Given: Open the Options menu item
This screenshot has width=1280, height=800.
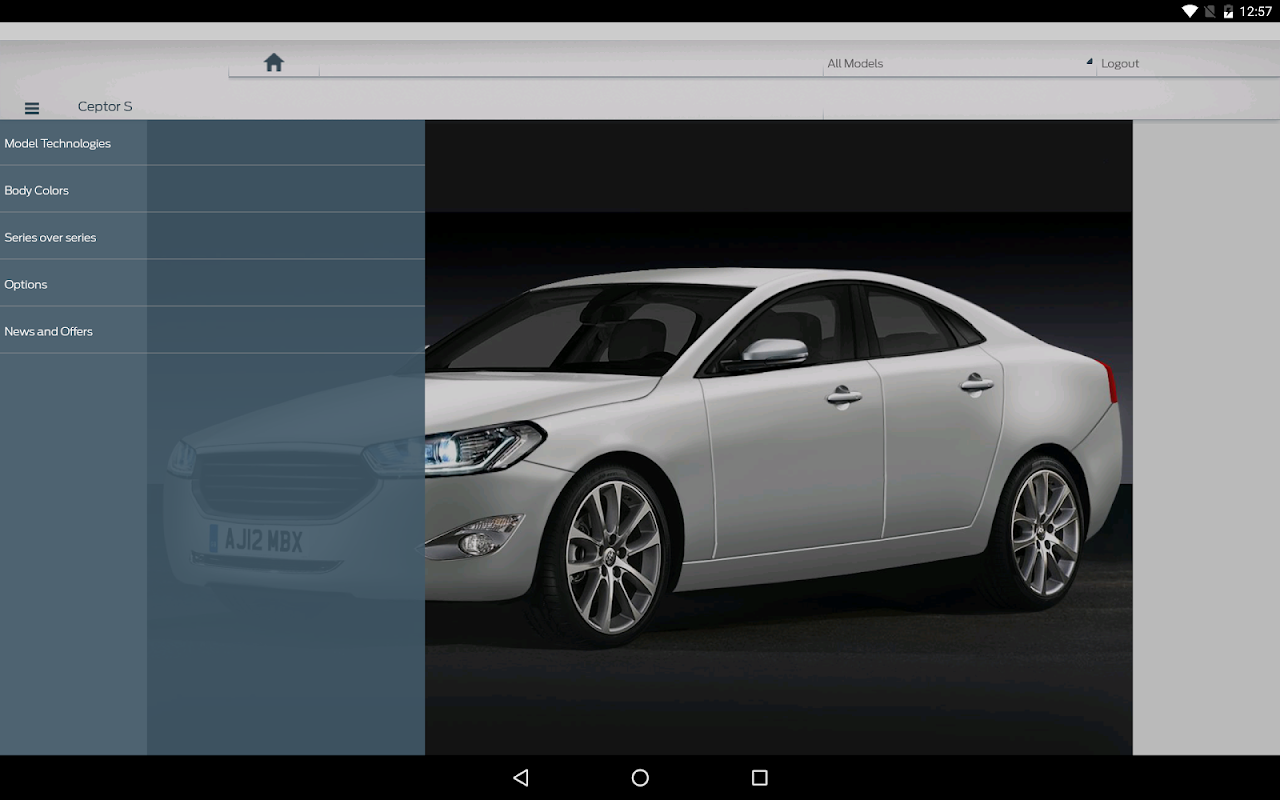Looking at the screenshot, I should pos(212,284).
